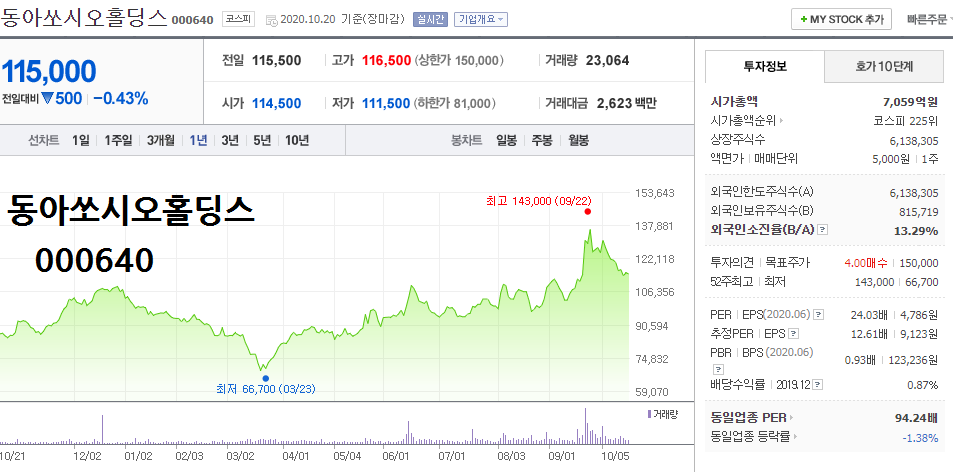Click the question mark icon next to 외국인소진율(B/A)
Image resolution: width=953 pixels, height=472 pixels.
pyautogui.click(x=823, y=230)
